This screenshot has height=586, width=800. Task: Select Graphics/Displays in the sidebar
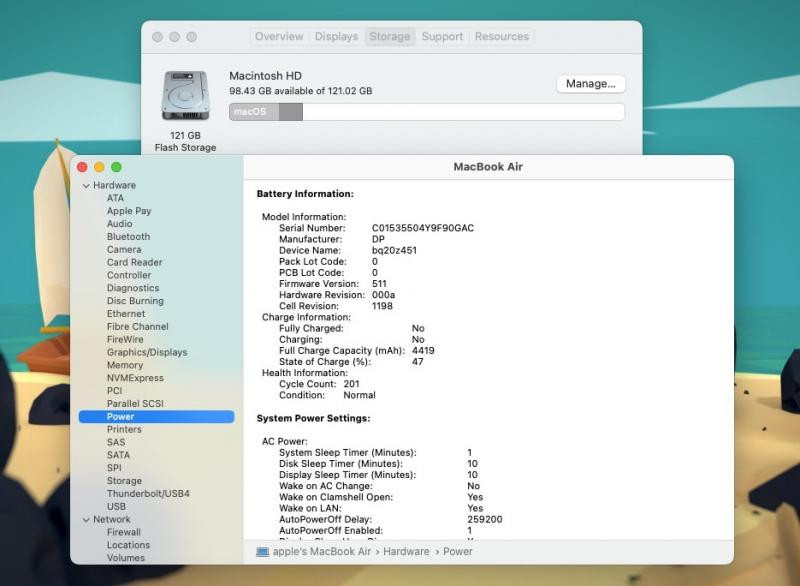point(147,352)
